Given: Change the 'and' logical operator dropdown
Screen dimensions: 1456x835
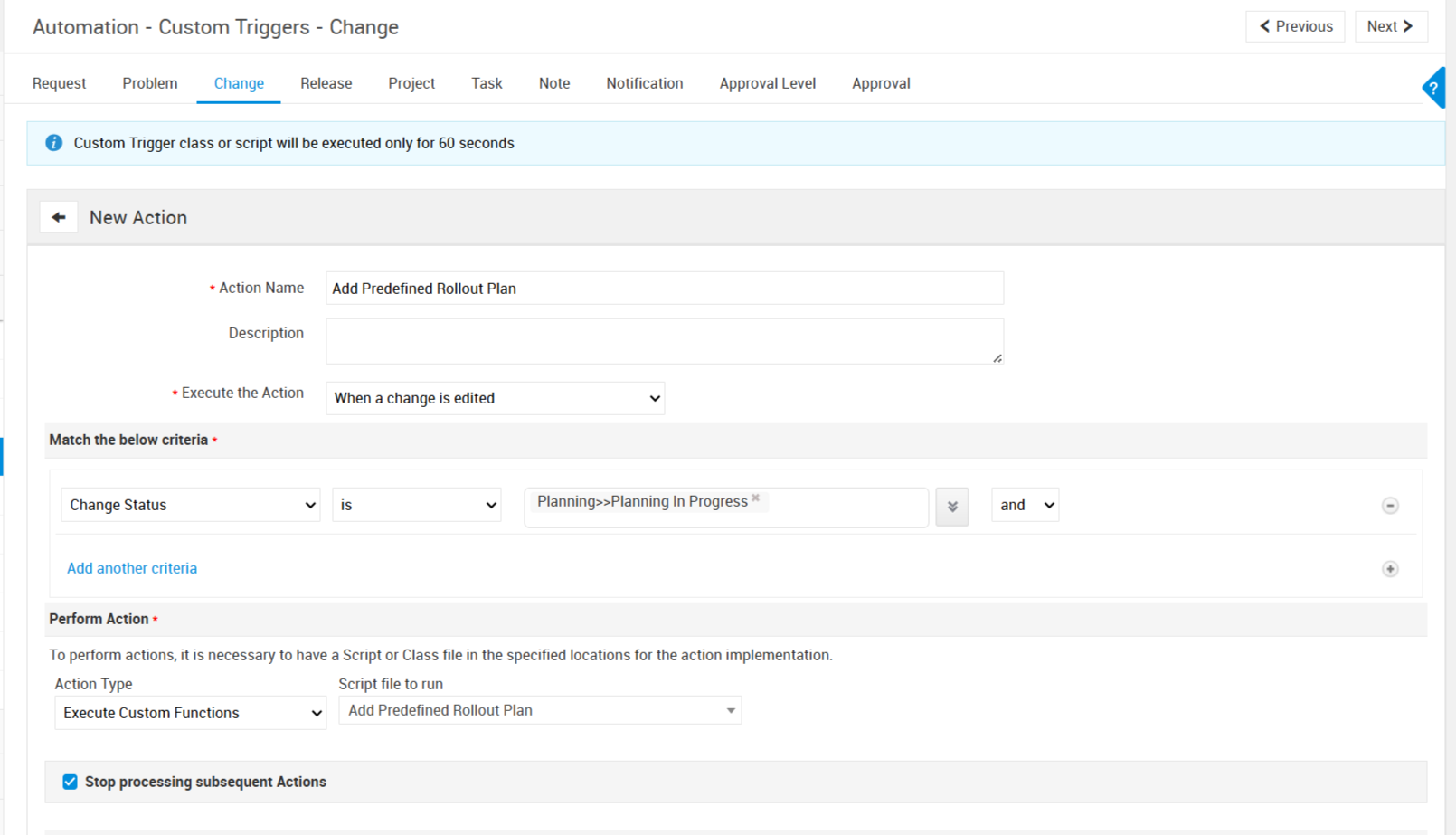Looking at the screenshot, I should (1025, 505).
